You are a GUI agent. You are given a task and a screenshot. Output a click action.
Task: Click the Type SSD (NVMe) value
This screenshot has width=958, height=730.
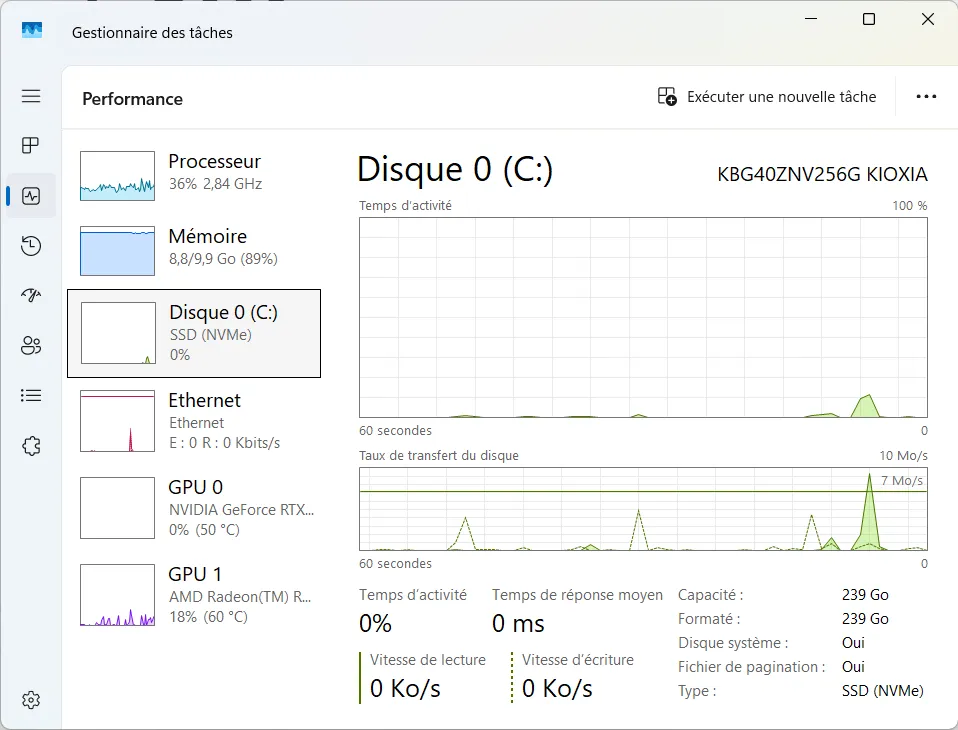click(882, 691)
